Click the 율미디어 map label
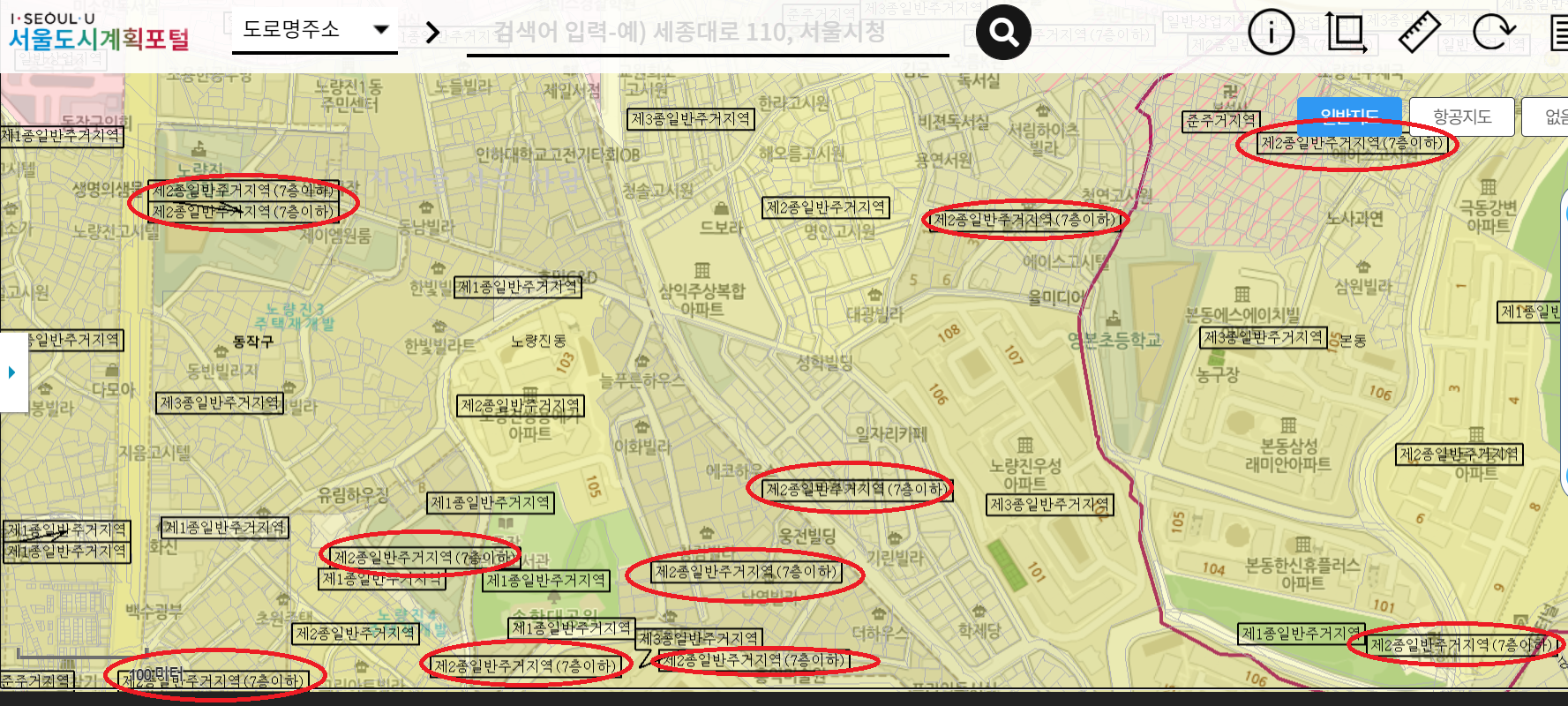 (1055, 298)
